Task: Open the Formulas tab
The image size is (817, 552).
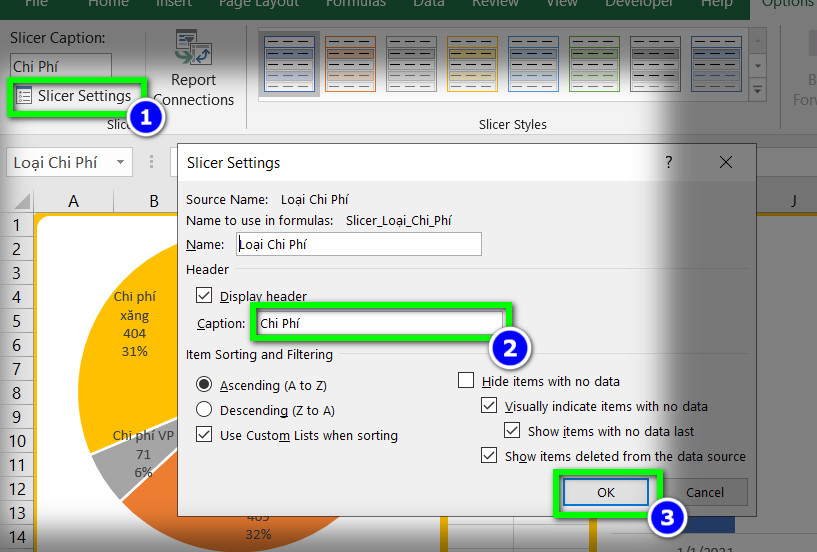Action: [356, 4]
